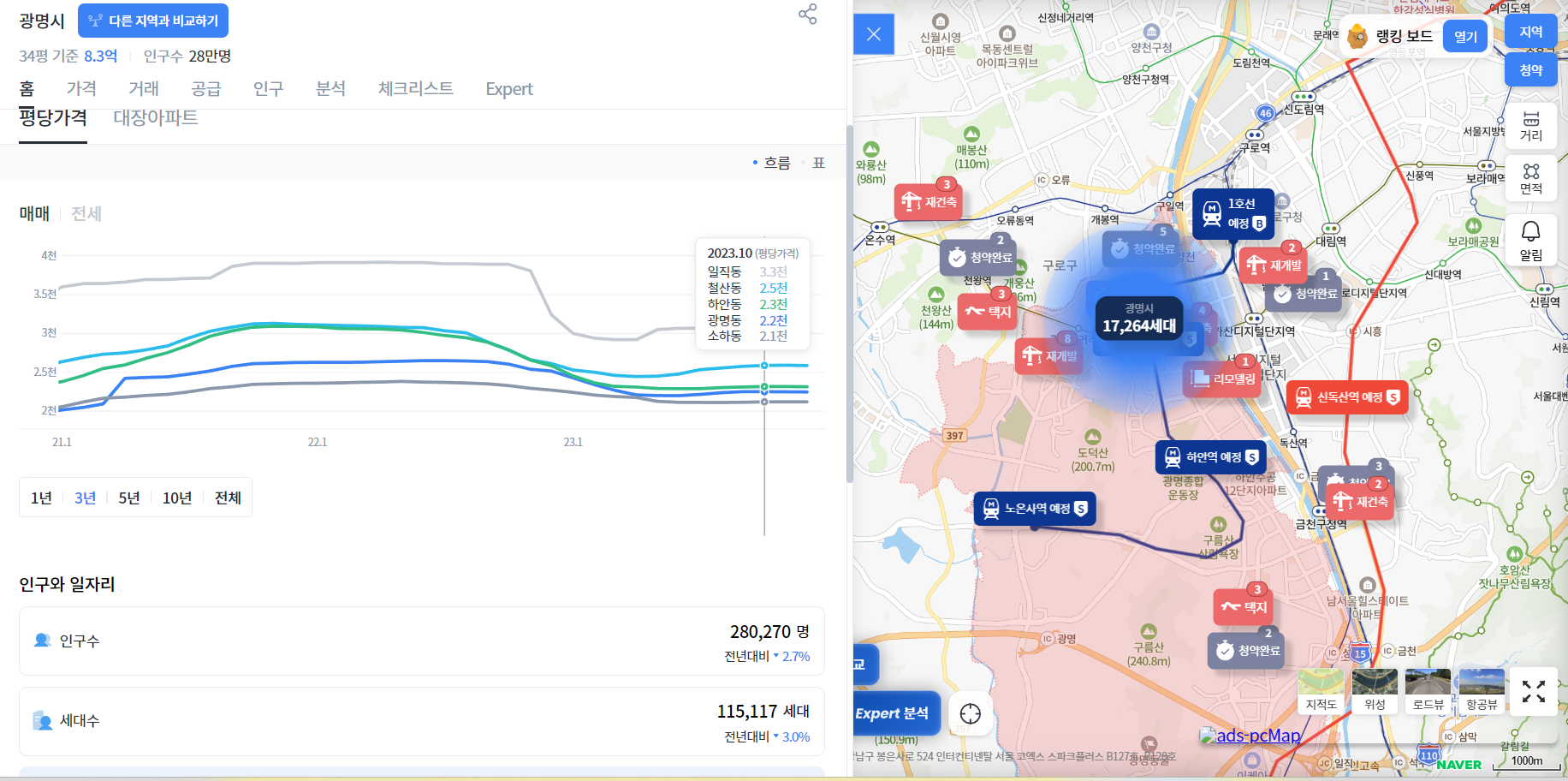Select the 위성 satellite view thumbnail
Viewport: 1568px width, 781px height.
tap(1375, 691)
